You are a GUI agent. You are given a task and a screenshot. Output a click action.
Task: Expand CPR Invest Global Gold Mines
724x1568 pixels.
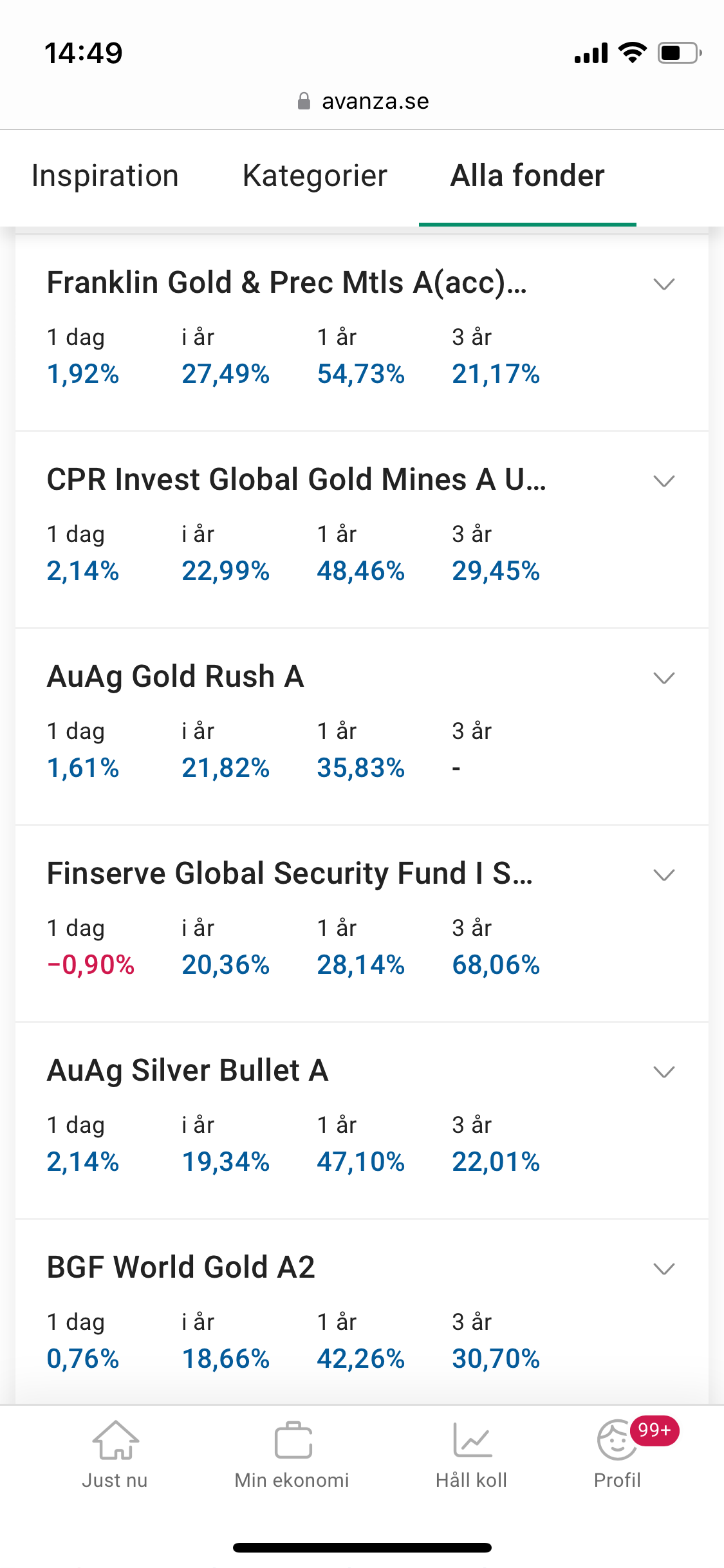(x=664, y=481)
